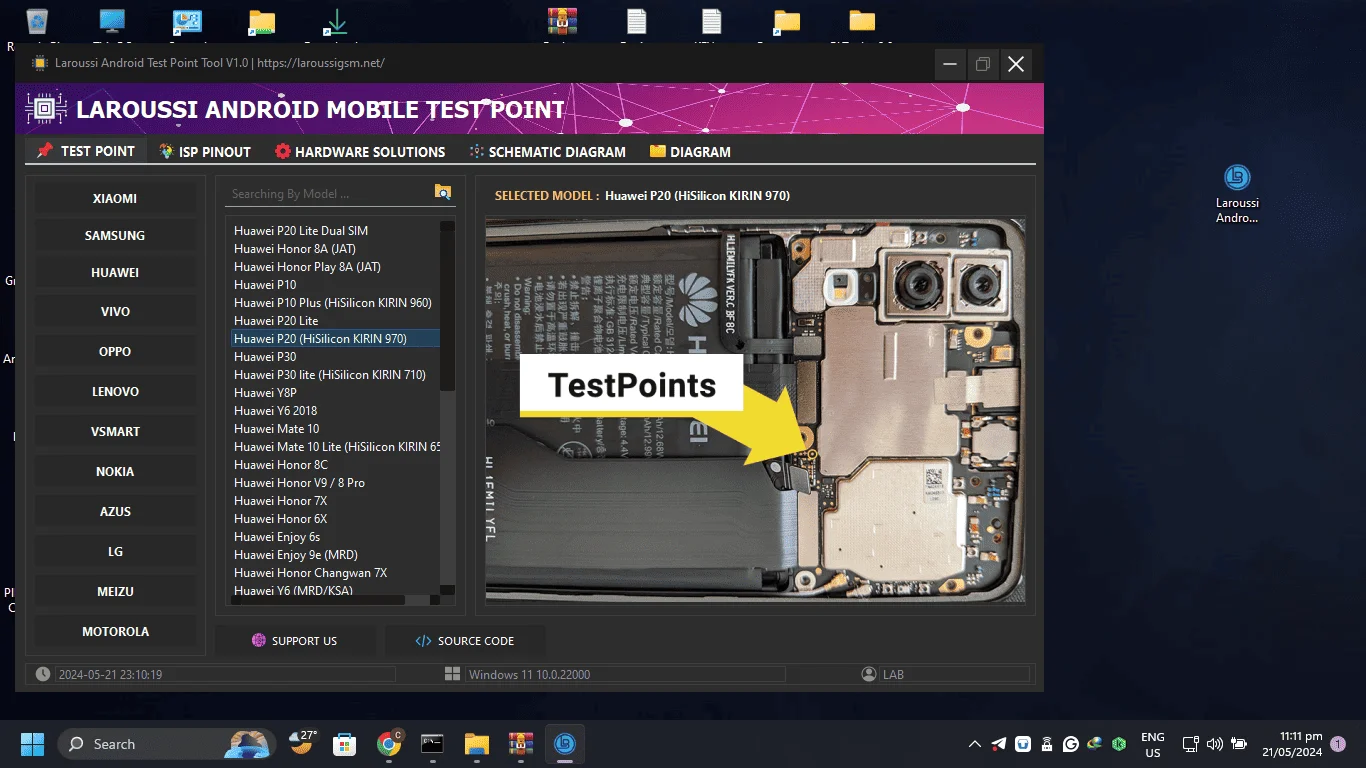The image size is (1366, 768).
Task: Open WinRAR from the taskbar
Action: click(520, 744)
